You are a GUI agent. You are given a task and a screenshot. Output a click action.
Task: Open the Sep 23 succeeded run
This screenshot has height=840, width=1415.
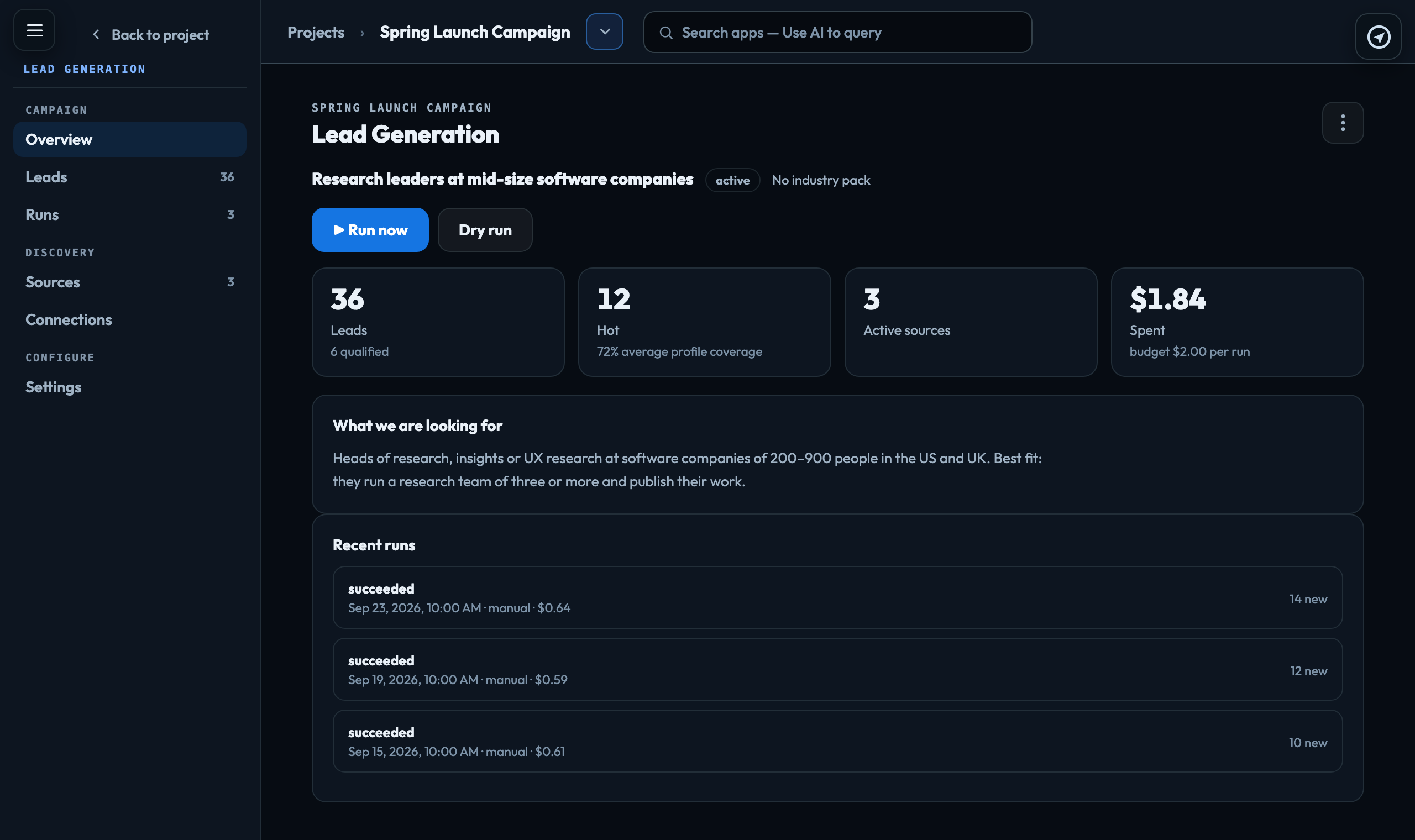[x=838, y=598]
